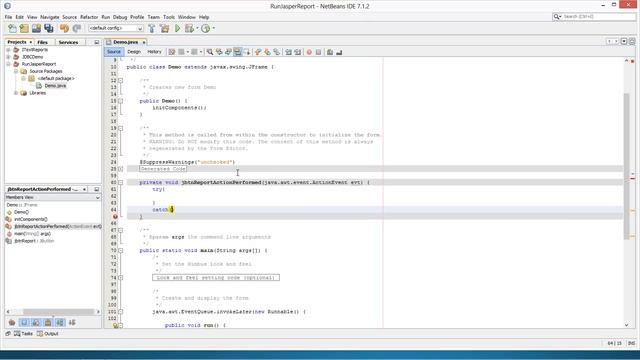
Task: Open the Output window button
Action: (48, 333)
